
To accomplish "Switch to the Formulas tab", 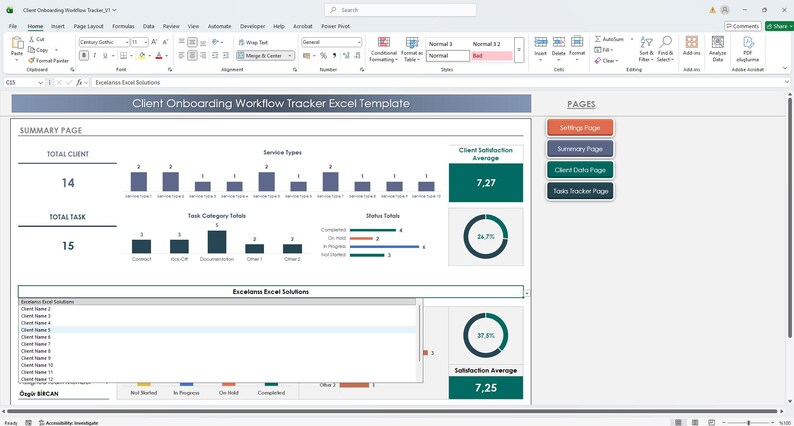I will pyautogui.click(x=123, y=26).
